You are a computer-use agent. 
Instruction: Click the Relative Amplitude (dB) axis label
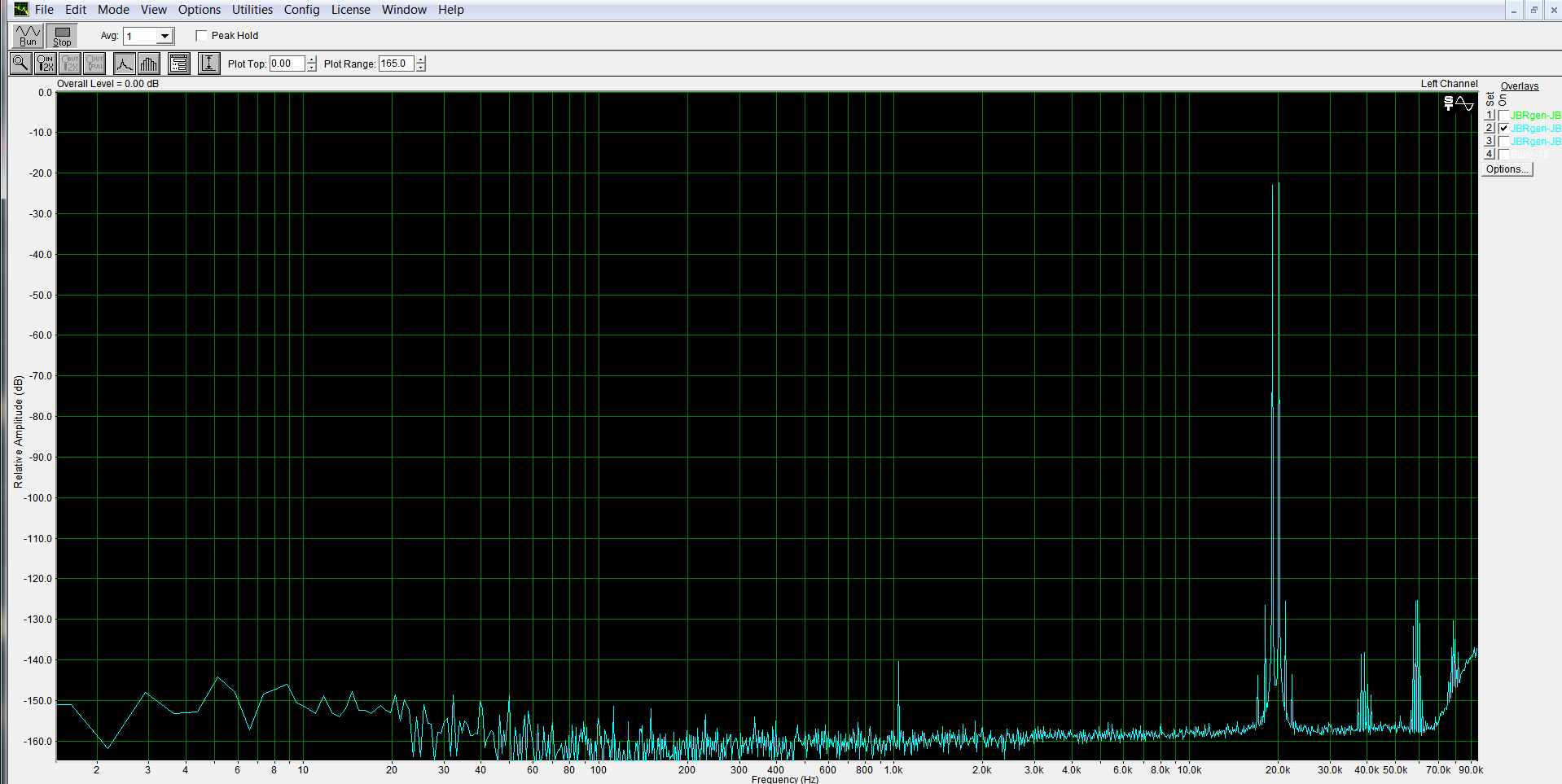tap(19, 431)
